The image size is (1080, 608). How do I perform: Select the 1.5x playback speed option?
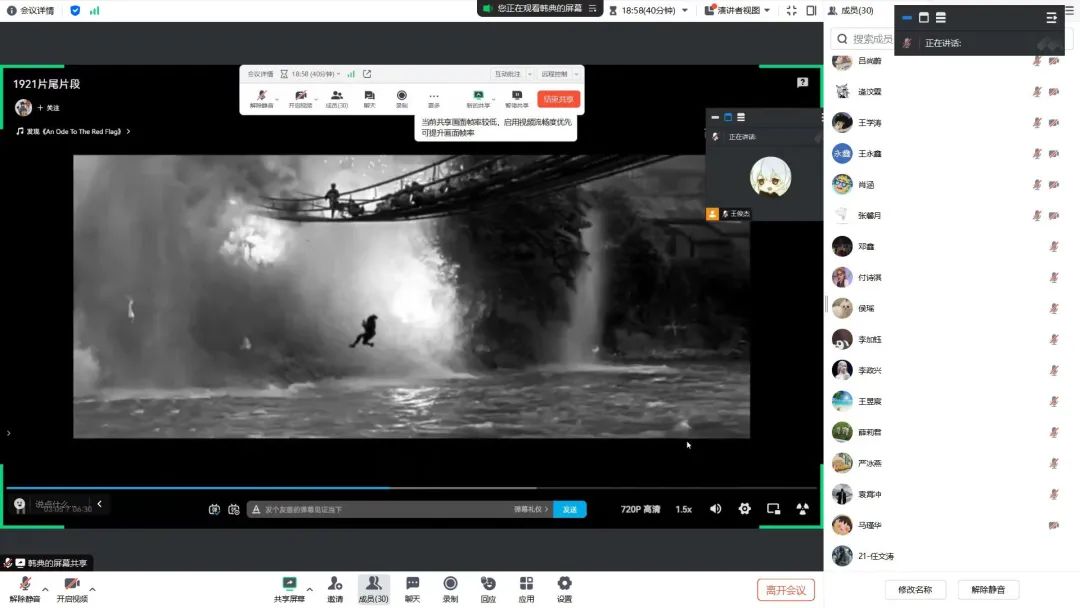coord(684,509)
